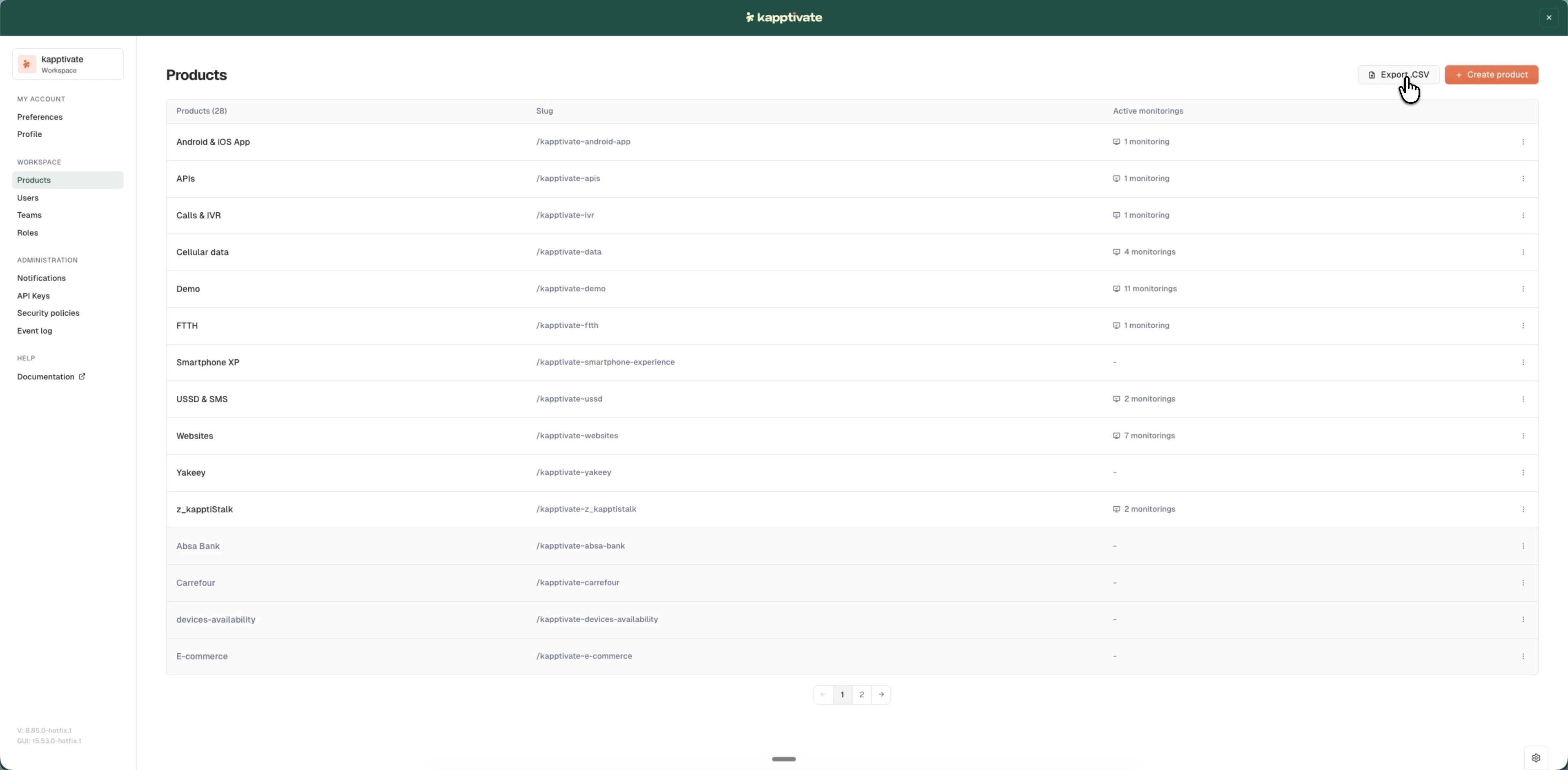
Task: Export the products list as CSV
Action: click(x=1398, y=75)
